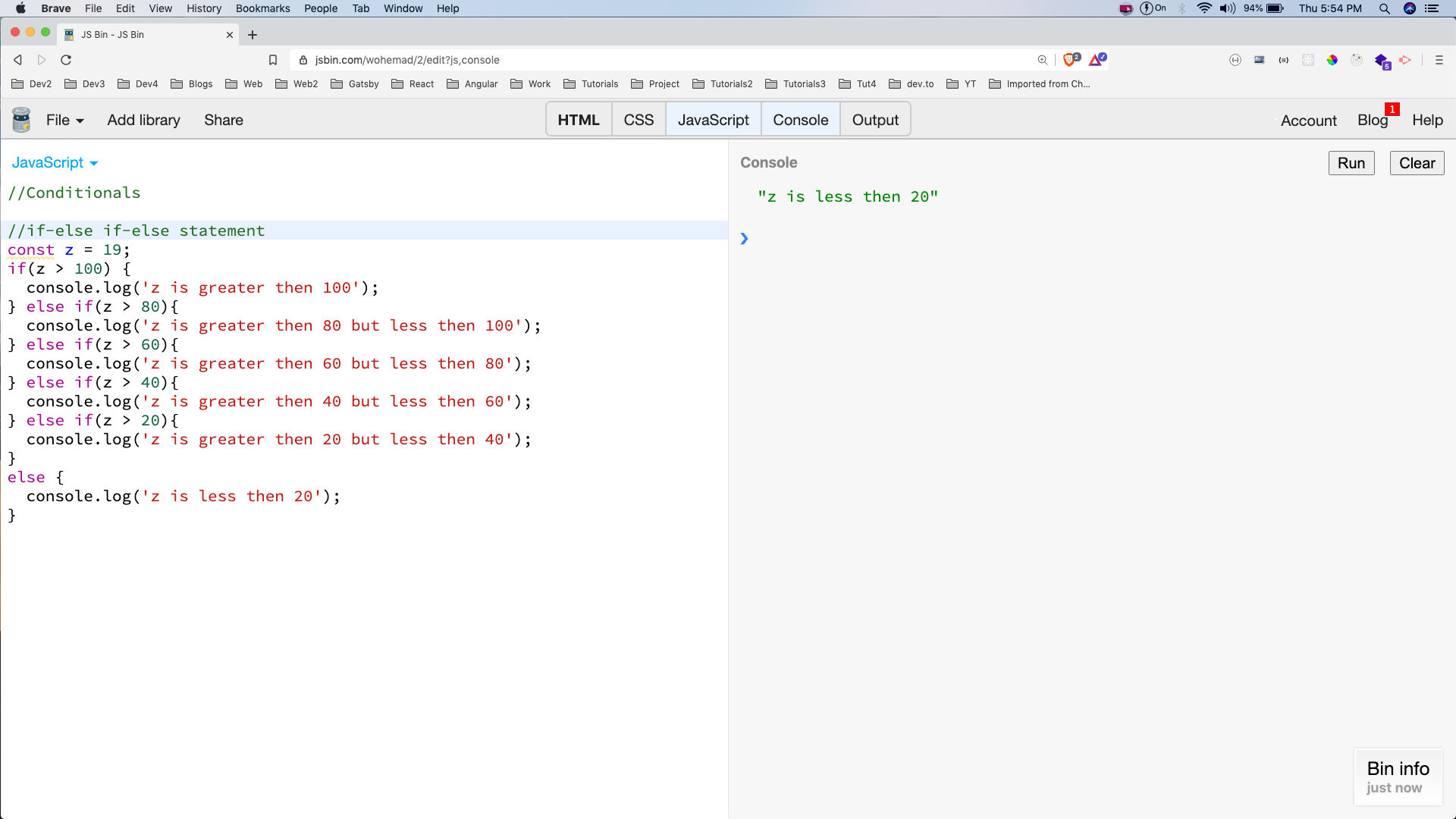This screenshot has height=819, width=1456.
Task: Click the battery status icon
Action: click(1276, 8)
